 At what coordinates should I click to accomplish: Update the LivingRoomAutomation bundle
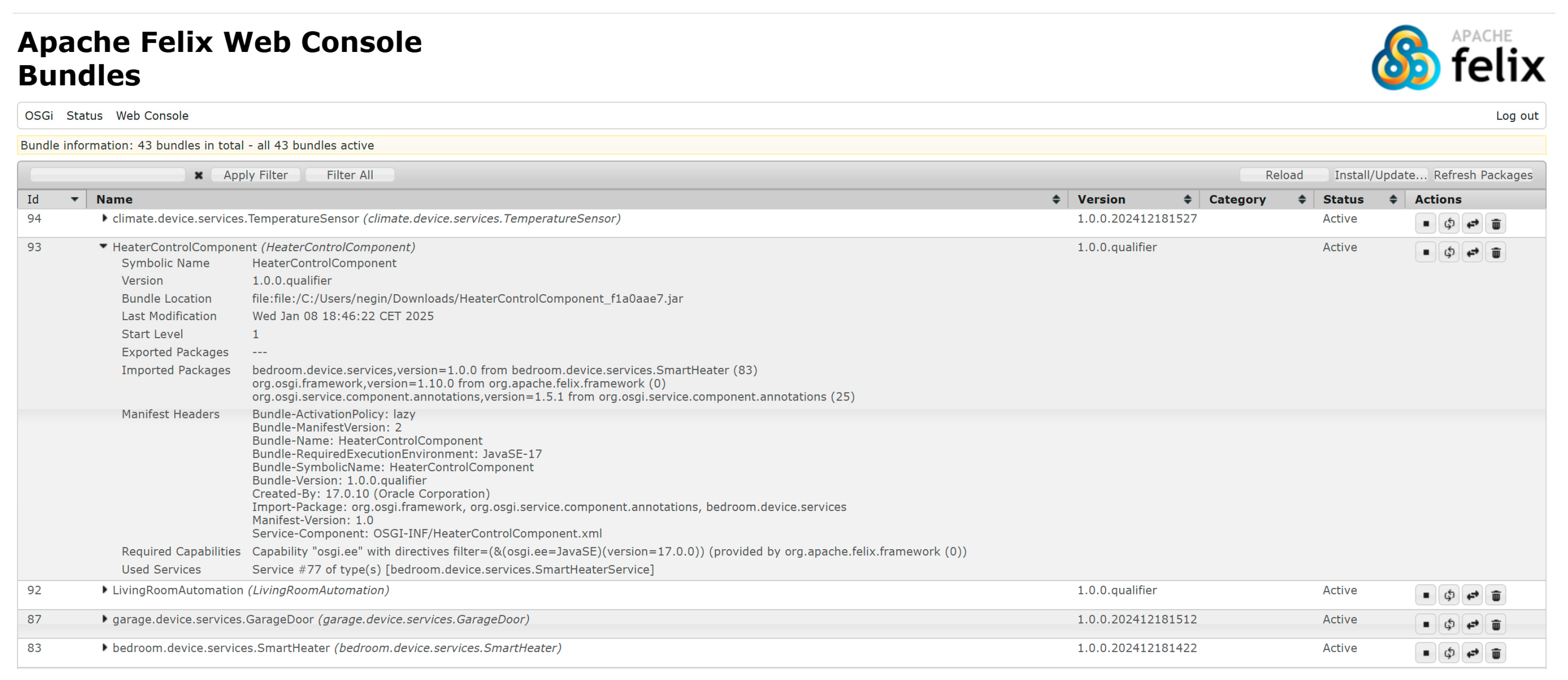tap(1473, 595)
